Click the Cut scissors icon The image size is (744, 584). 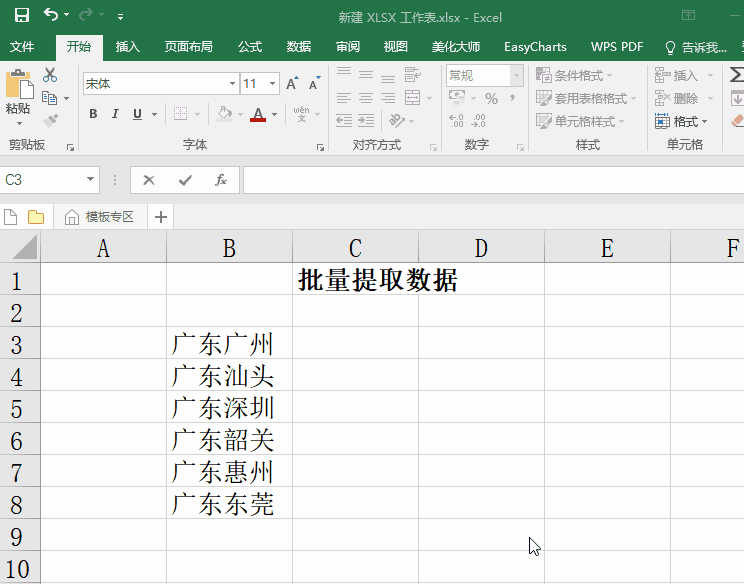(50, 76)
